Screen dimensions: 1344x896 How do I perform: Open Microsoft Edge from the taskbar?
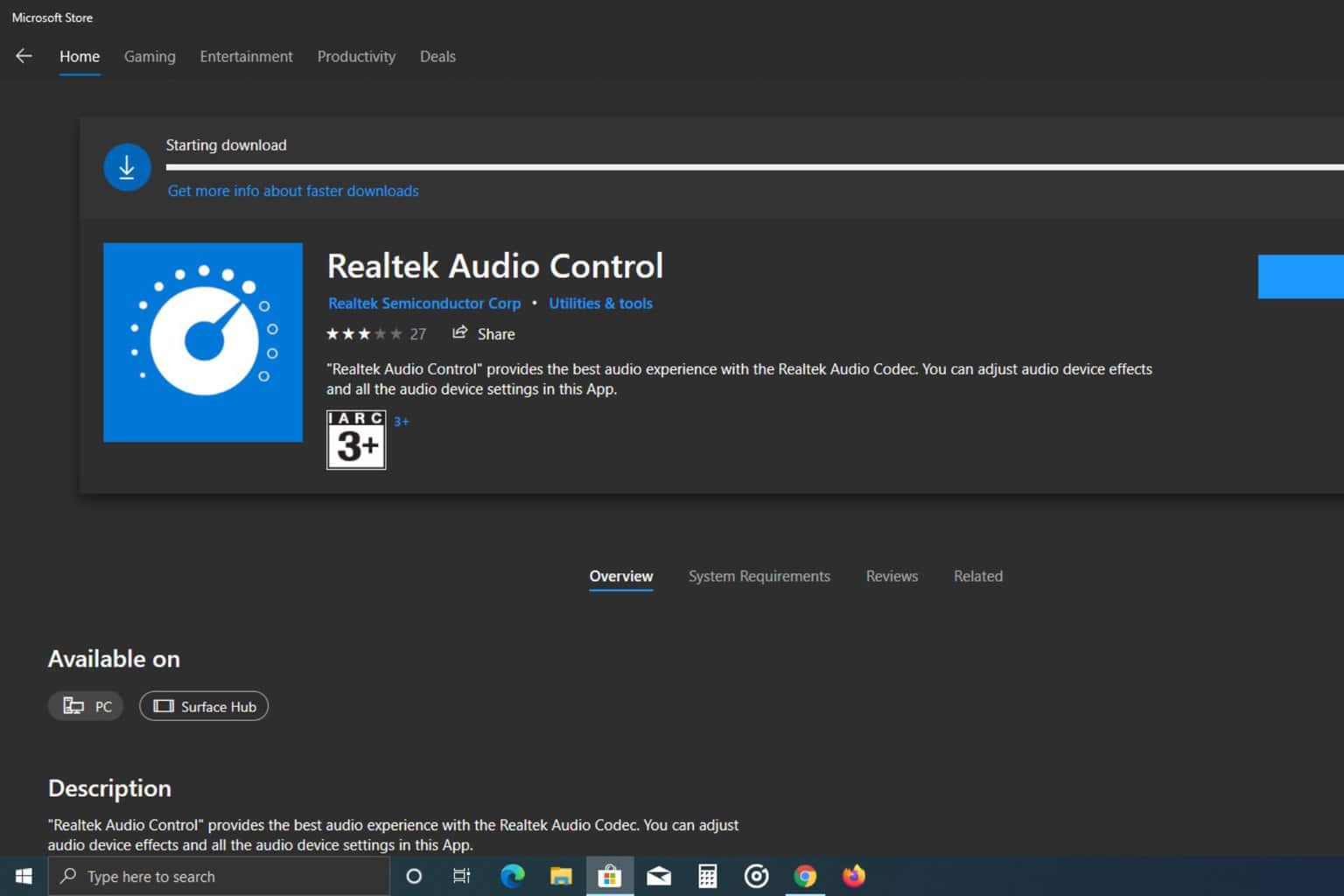(512, 876)
